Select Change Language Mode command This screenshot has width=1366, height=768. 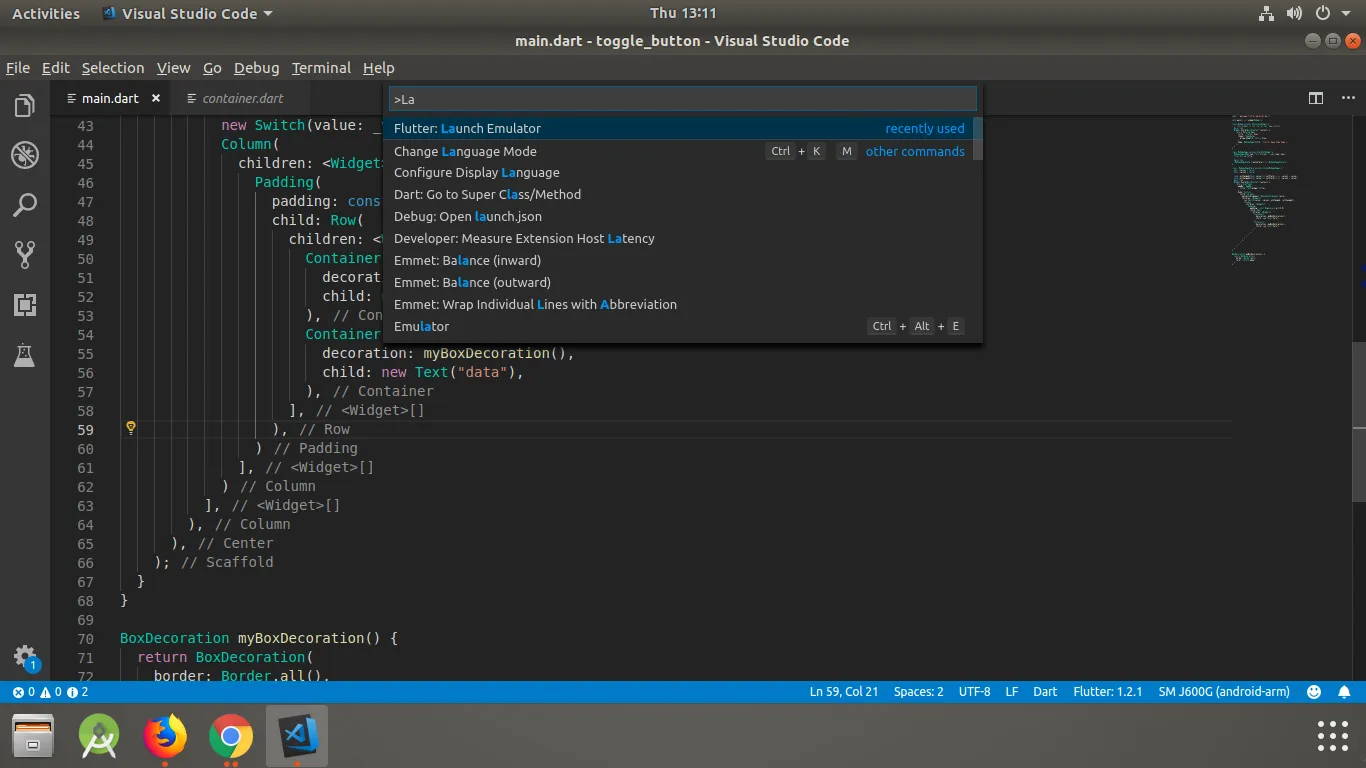679,151
